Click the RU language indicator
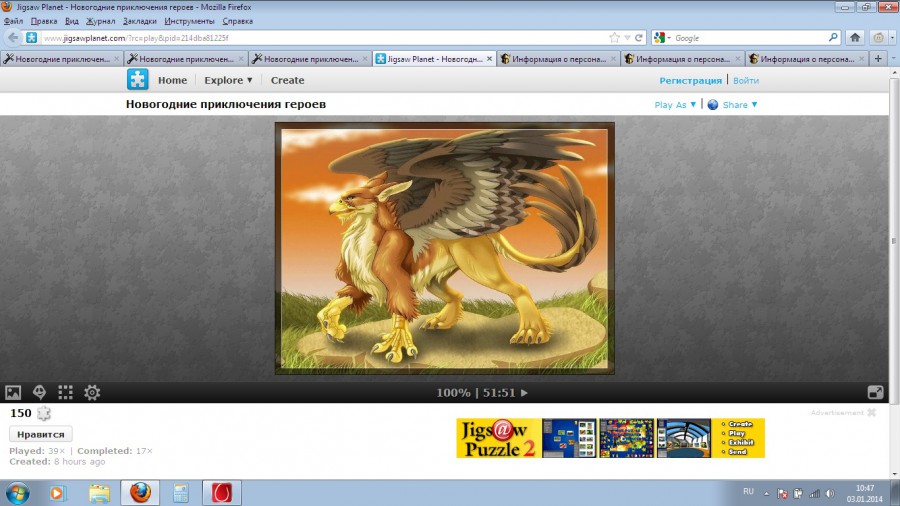This screenshot has width=900, height=506. coord(748,492)
